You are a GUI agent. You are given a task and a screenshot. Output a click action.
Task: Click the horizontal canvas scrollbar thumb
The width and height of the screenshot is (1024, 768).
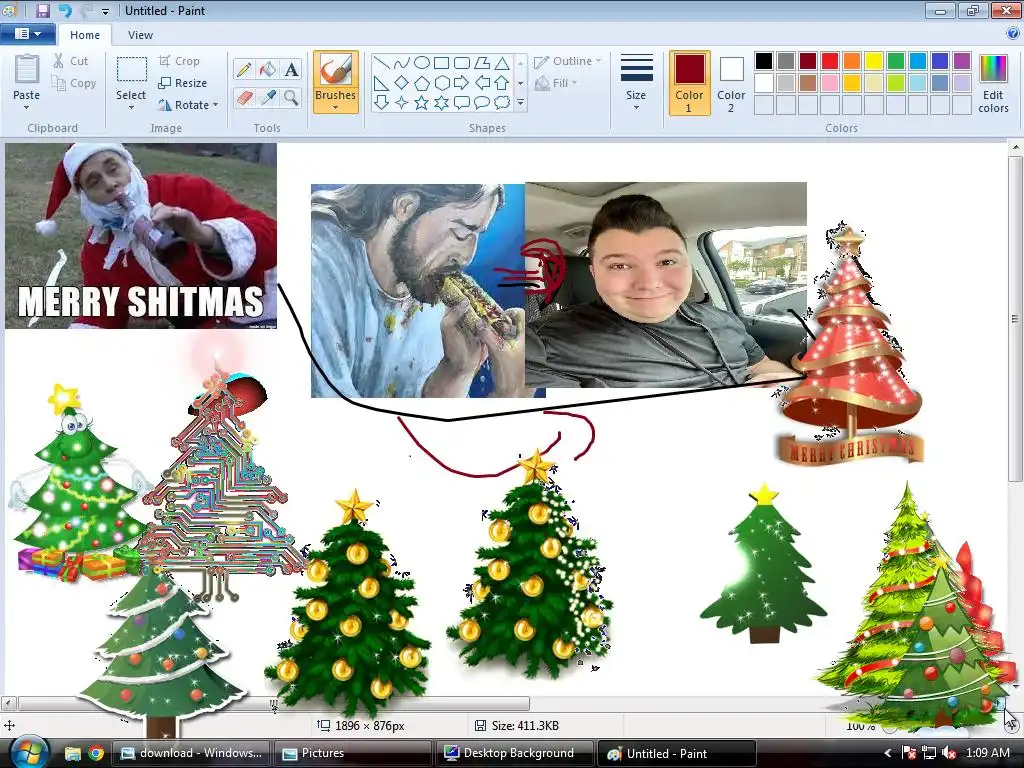tap(274, 703)
